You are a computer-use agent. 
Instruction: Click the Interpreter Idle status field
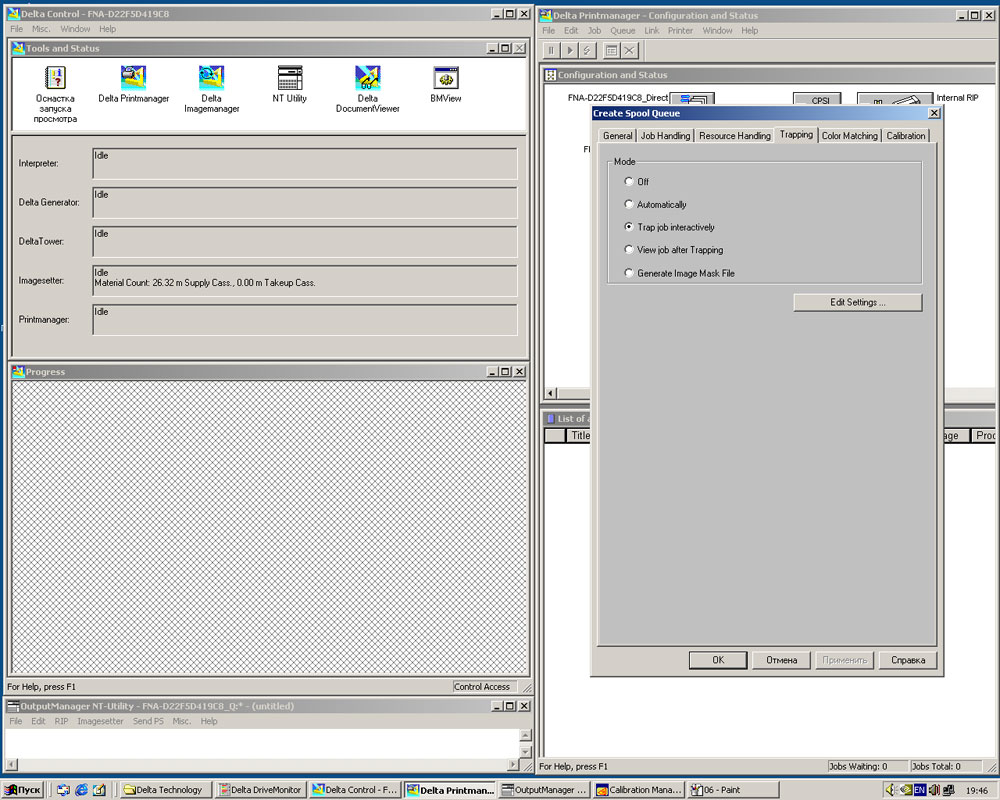click(x=305, y=163)
